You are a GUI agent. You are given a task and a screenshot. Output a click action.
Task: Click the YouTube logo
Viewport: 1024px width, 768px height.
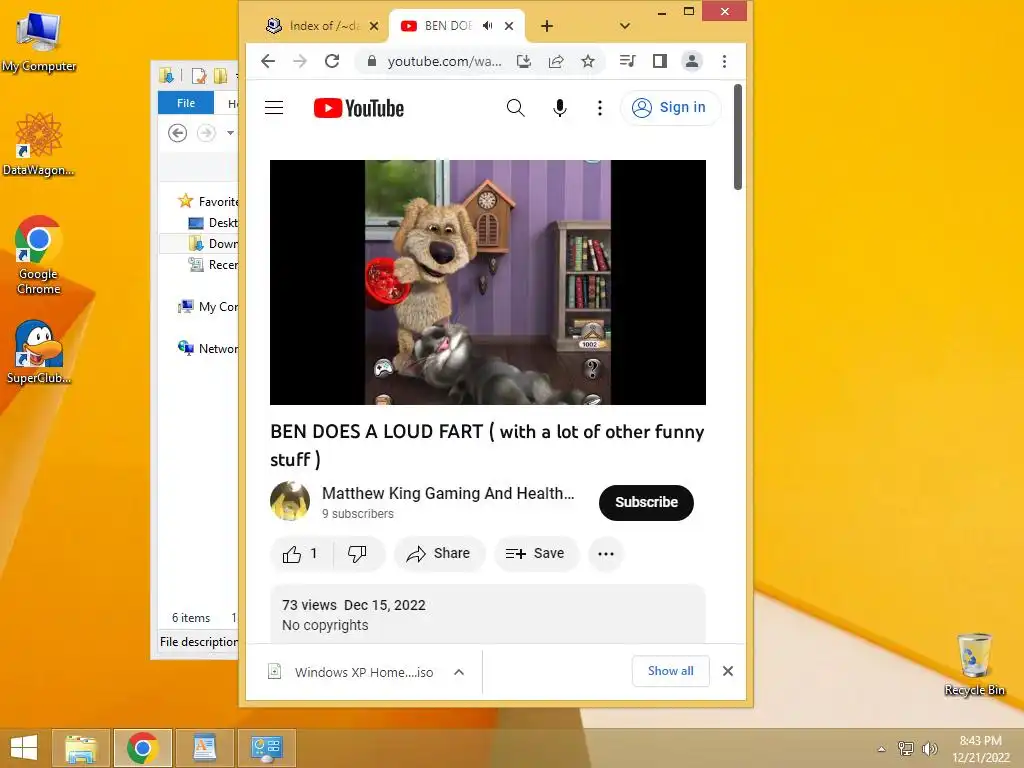coord(359,108)
